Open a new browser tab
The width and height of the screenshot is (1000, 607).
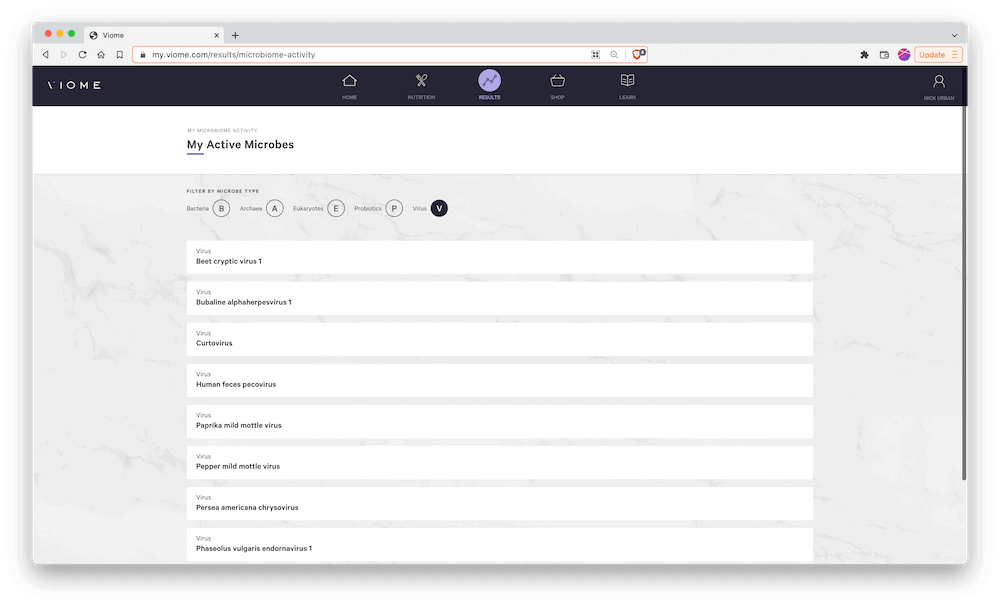tap(235, 35)
